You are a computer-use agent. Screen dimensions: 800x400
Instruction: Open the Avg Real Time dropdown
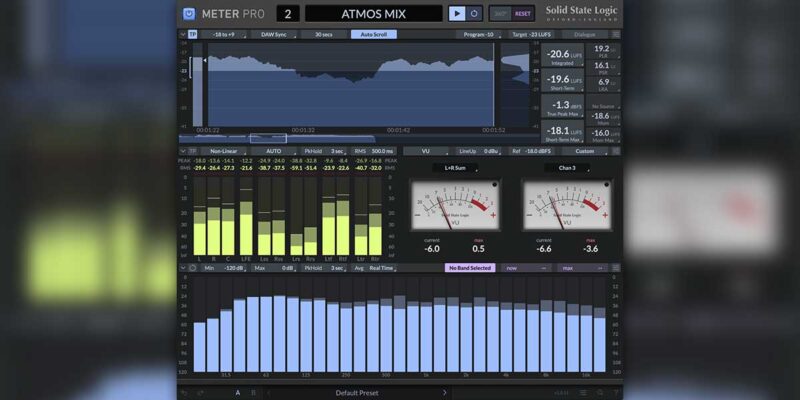[374, 268]
